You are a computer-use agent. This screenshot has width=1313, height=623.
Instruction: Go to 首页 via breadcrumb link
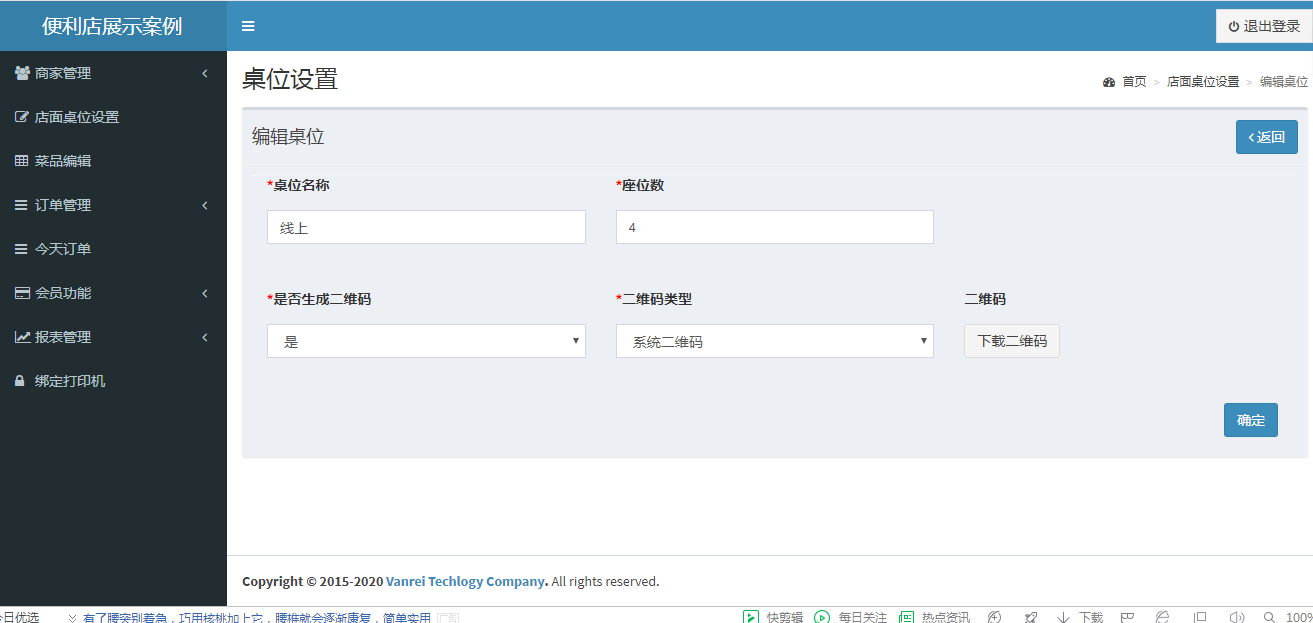[x=1134, y=82]
